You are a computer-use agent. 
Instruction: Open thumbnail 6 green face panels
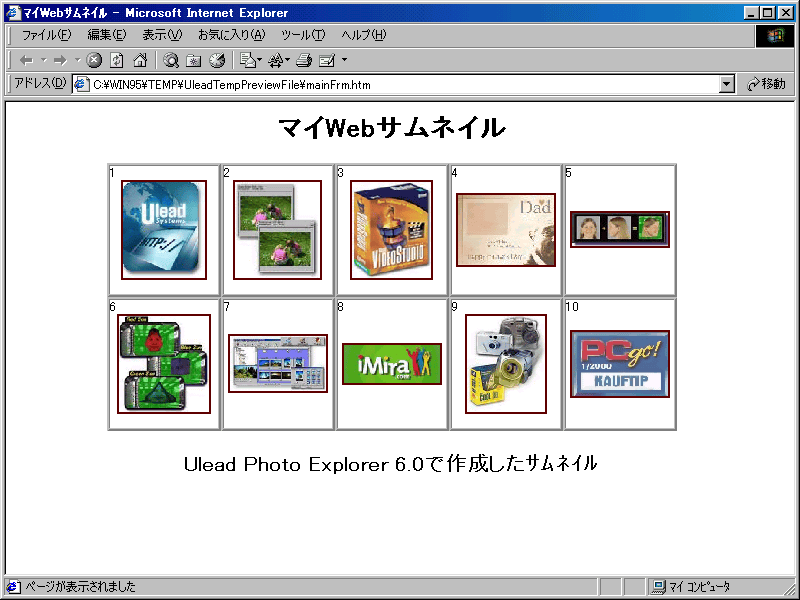[x=164, y=364]
